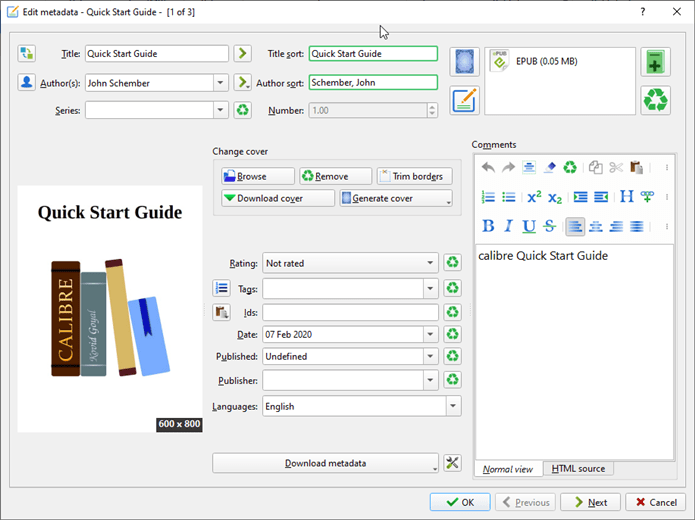Switch to the HTML source tab
The width and height of the screenshot is (695, 520).
pos(578,468)
